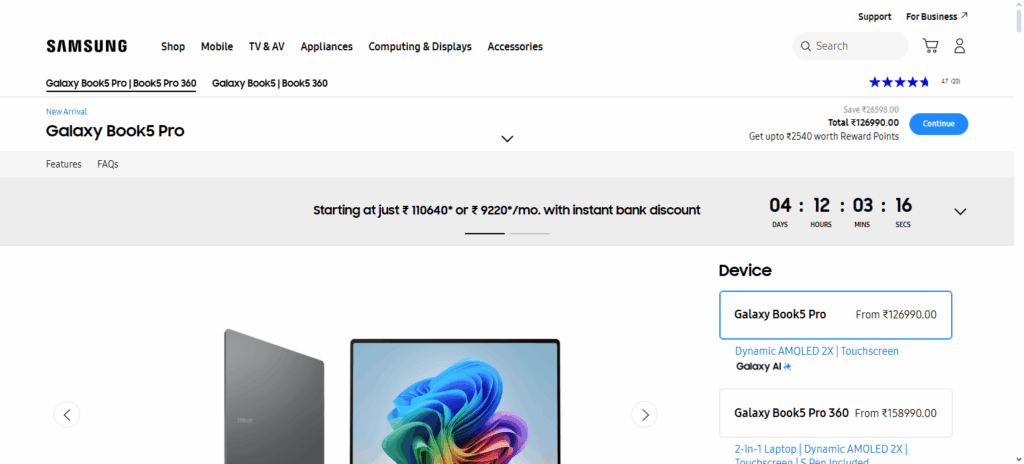
Task: Click the countdown timer days value
Action: tap(780, 206)
